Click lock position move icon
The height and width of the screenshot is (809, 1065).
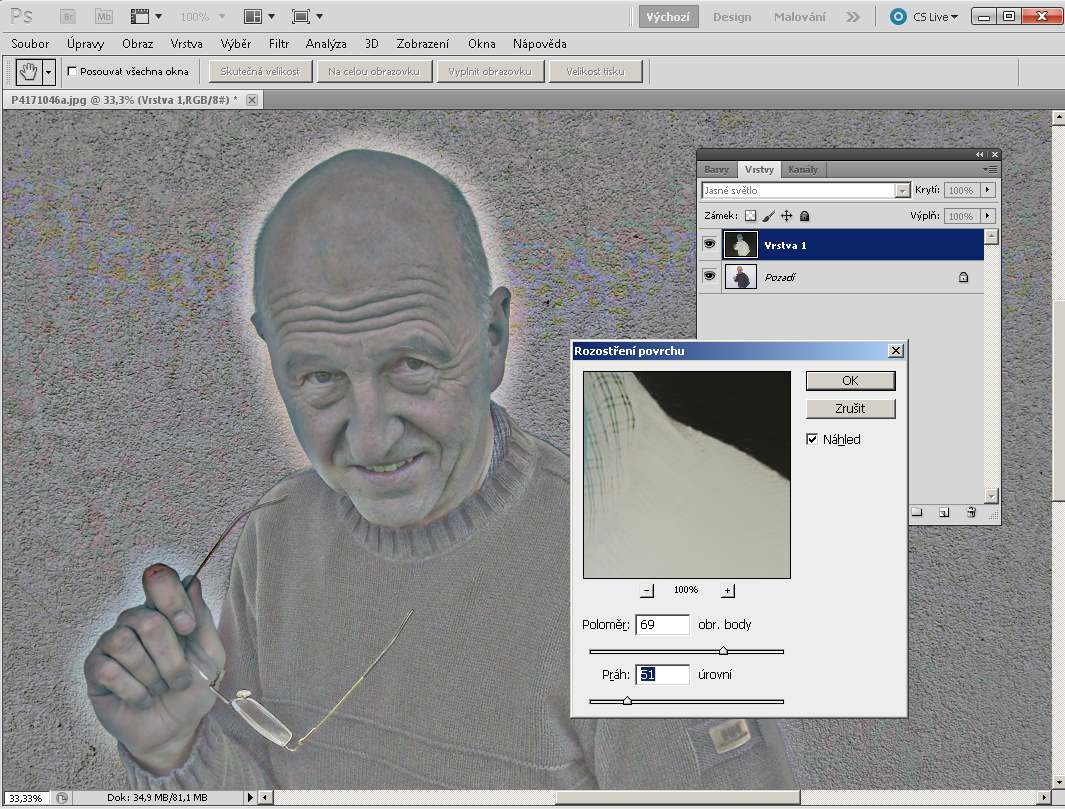[786, 216]
